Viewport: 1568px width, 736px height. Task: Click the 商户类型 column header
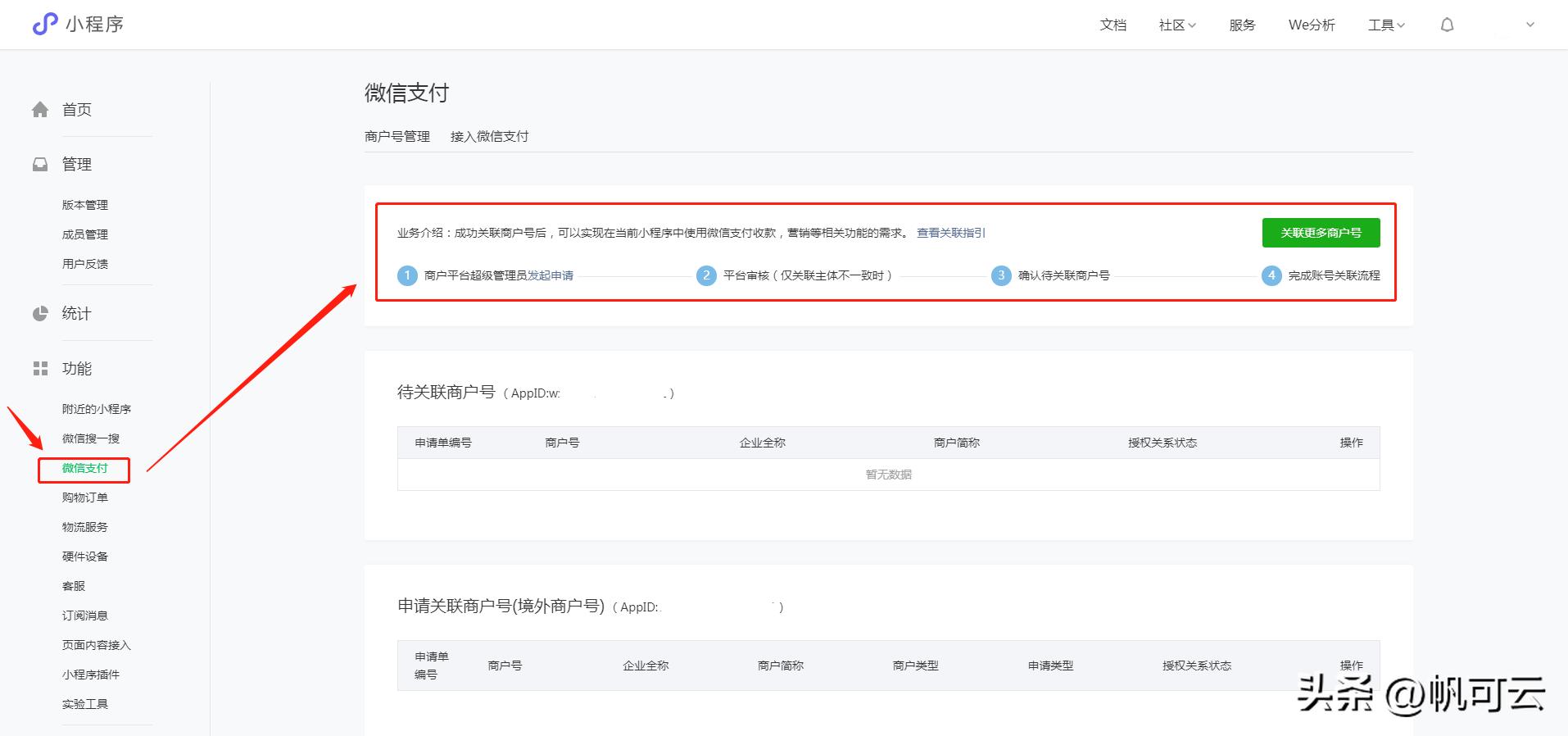916,666
